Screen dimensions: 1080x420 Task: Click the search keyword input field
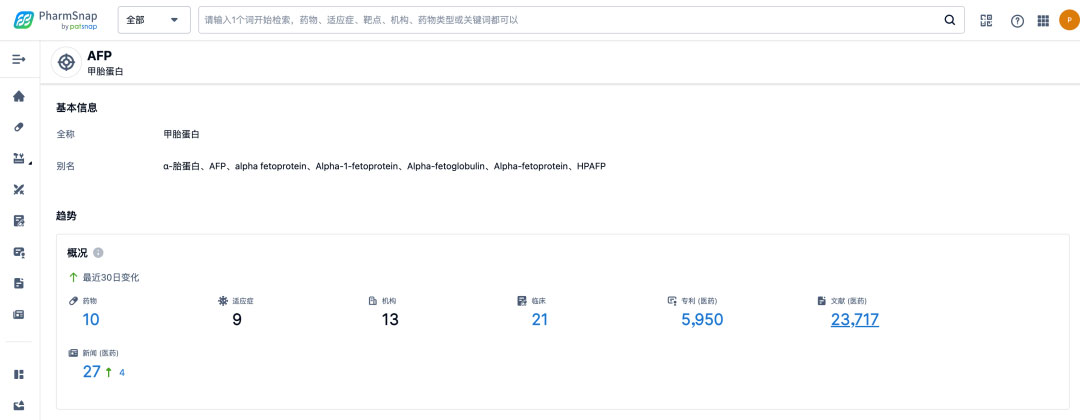570,20
